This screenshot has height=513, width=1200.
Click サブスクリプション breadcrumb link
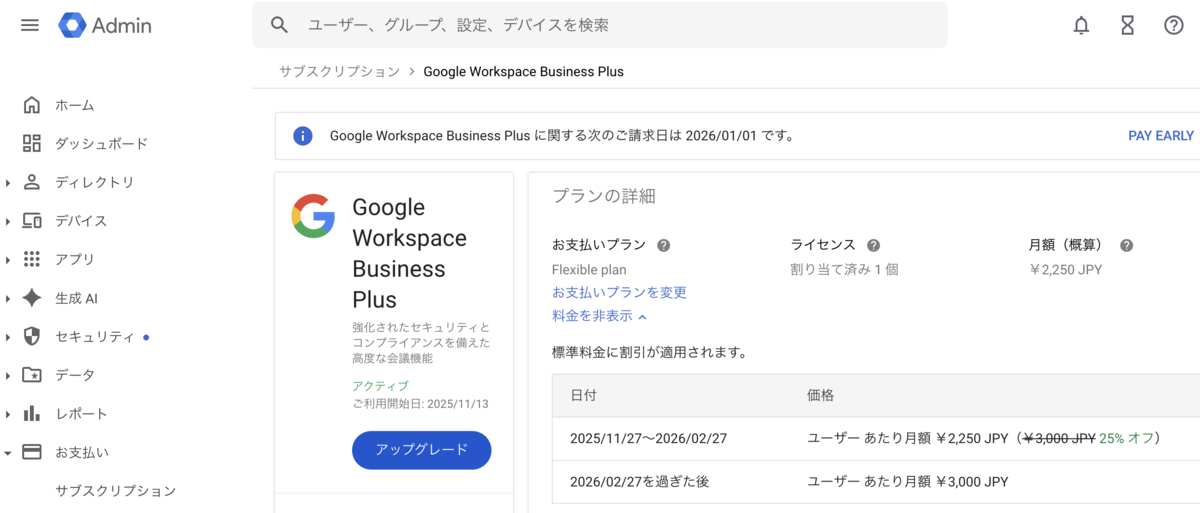coord(339,72)
